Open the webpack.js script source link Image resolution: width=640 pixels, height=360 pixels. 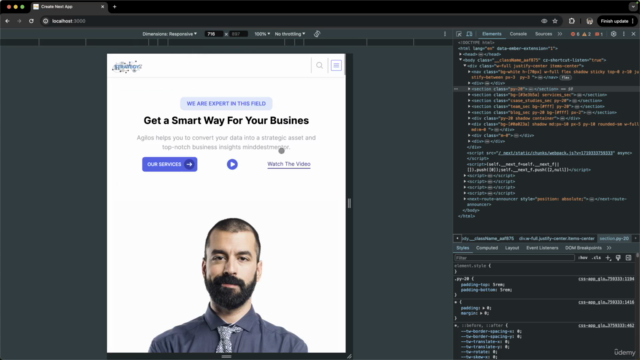tap(556, 153)
